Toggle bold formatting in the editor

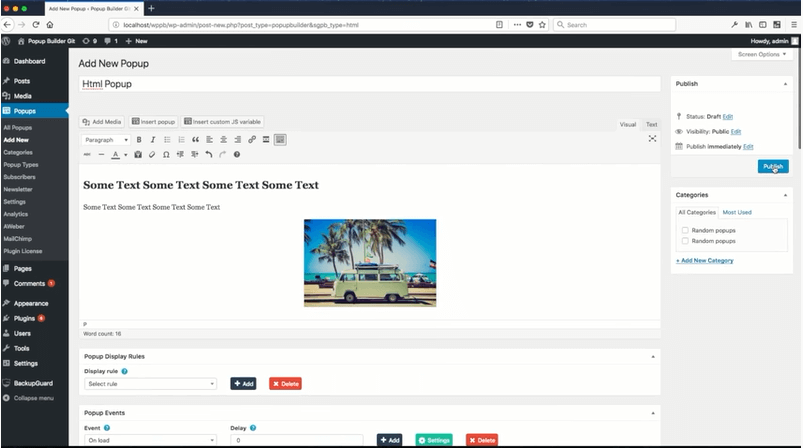pos(139,140)
